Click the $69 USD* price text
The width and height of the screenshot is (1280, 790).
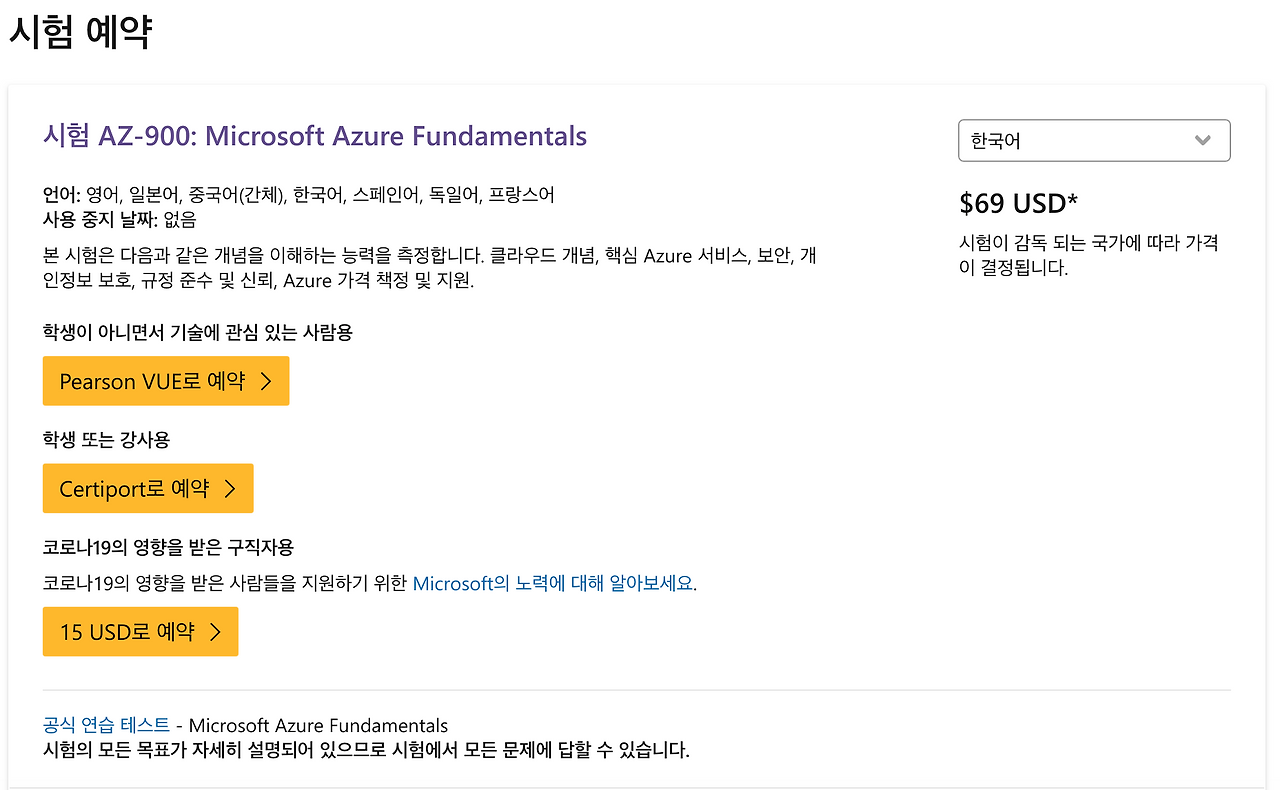coord(1018,203)
